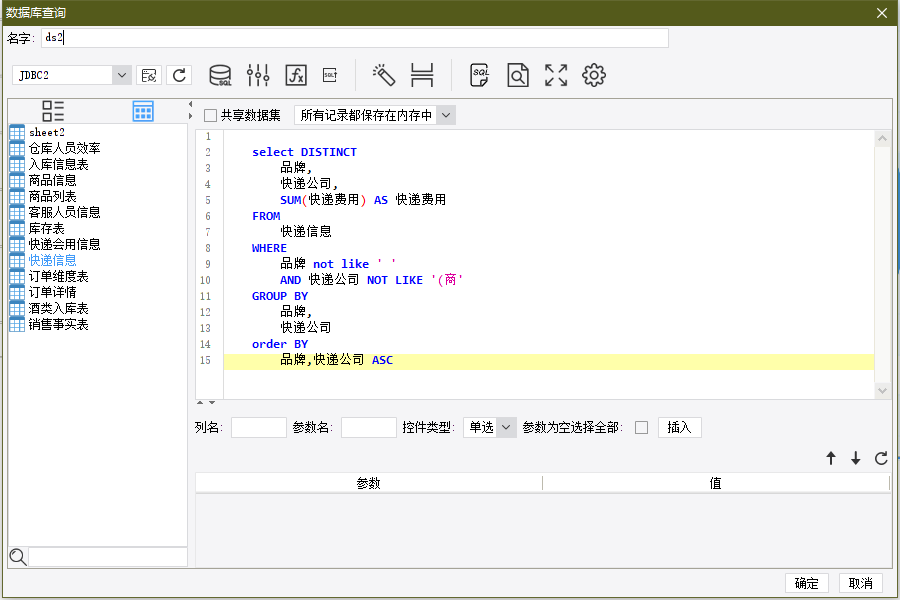Click the search magnifier icon
This screenshot has height=600, width=900.
(18, 556)
